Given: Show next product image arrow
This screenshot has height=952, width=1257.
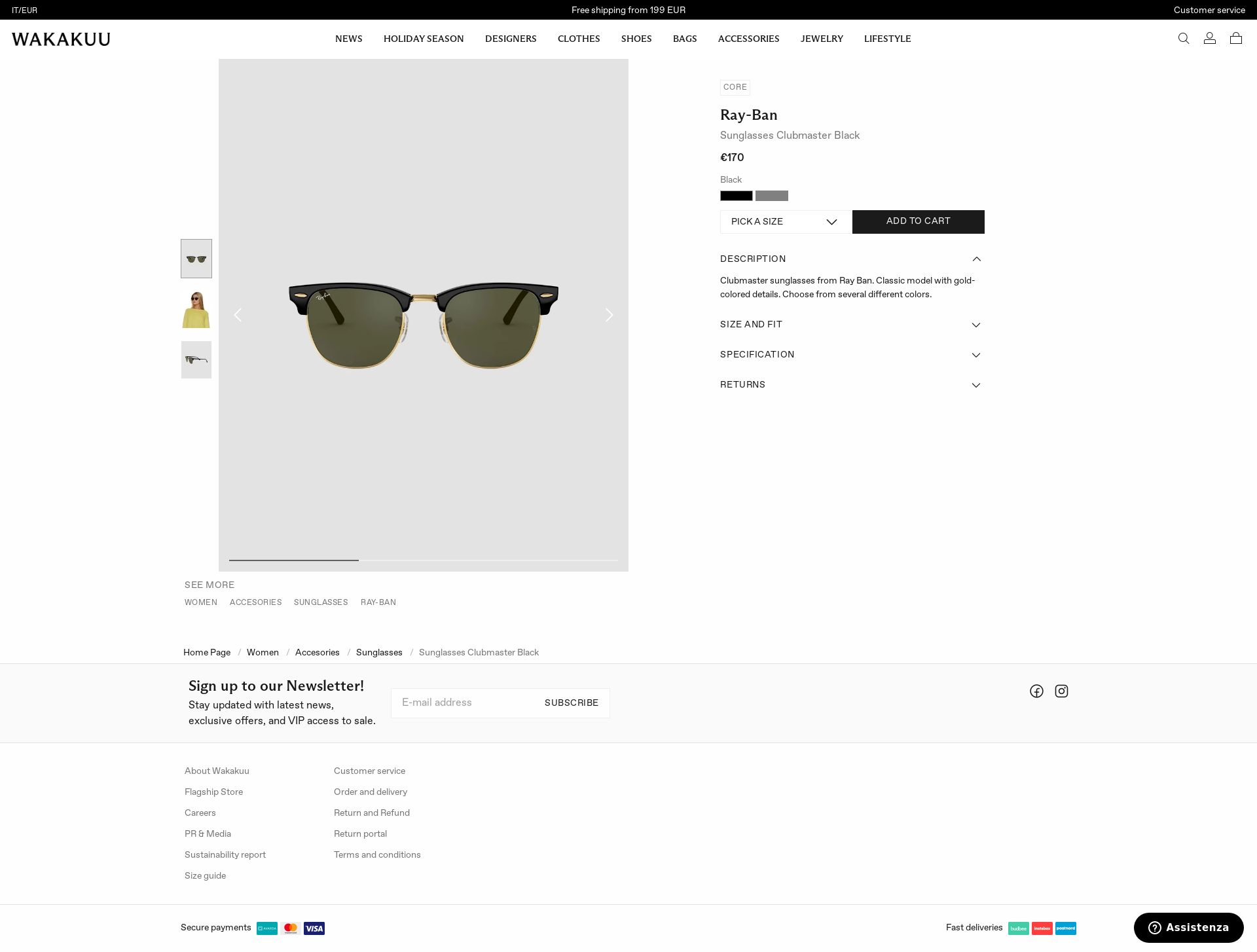Looking at the screenshot, I should point(609,315).
